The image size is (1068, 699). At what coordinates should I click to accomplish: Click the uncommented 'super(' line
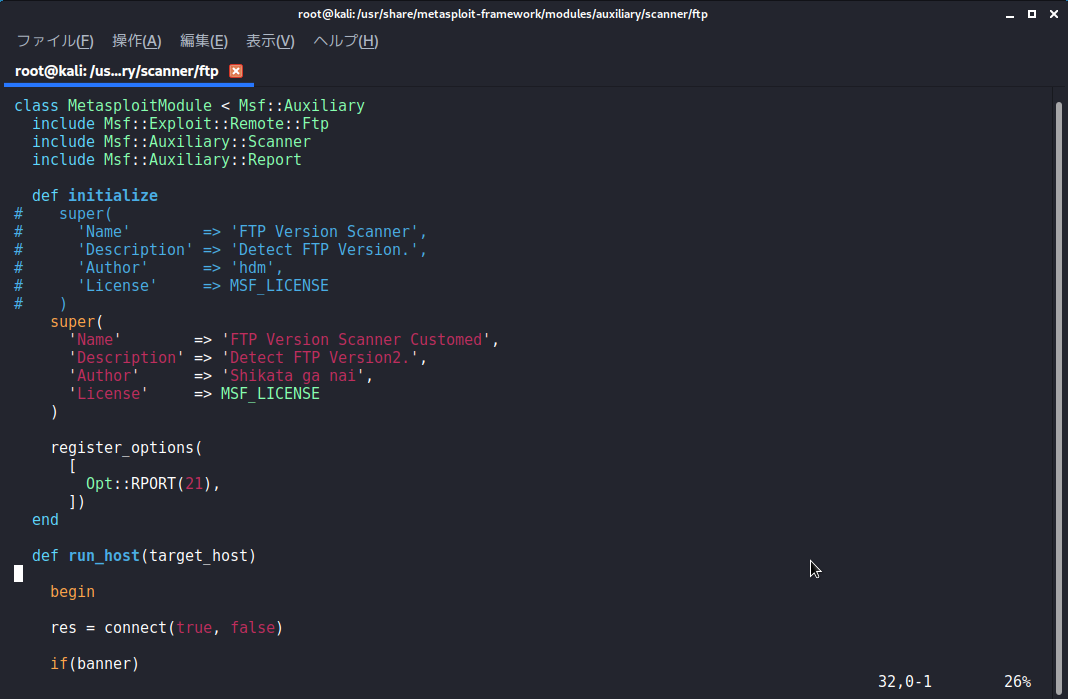tap(77, 322)
